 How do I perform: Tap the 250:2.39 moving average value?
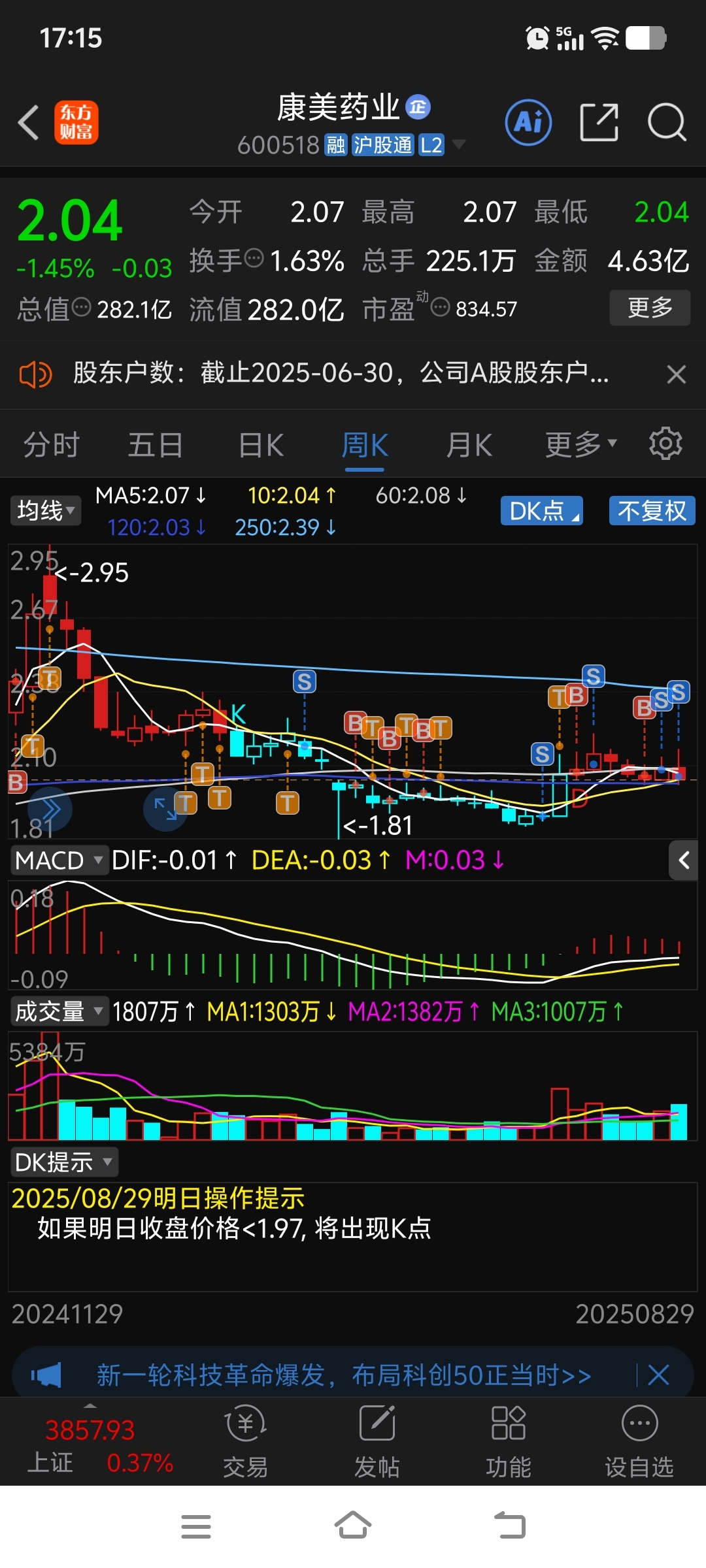pyautogui.click(x=286, y=527)
